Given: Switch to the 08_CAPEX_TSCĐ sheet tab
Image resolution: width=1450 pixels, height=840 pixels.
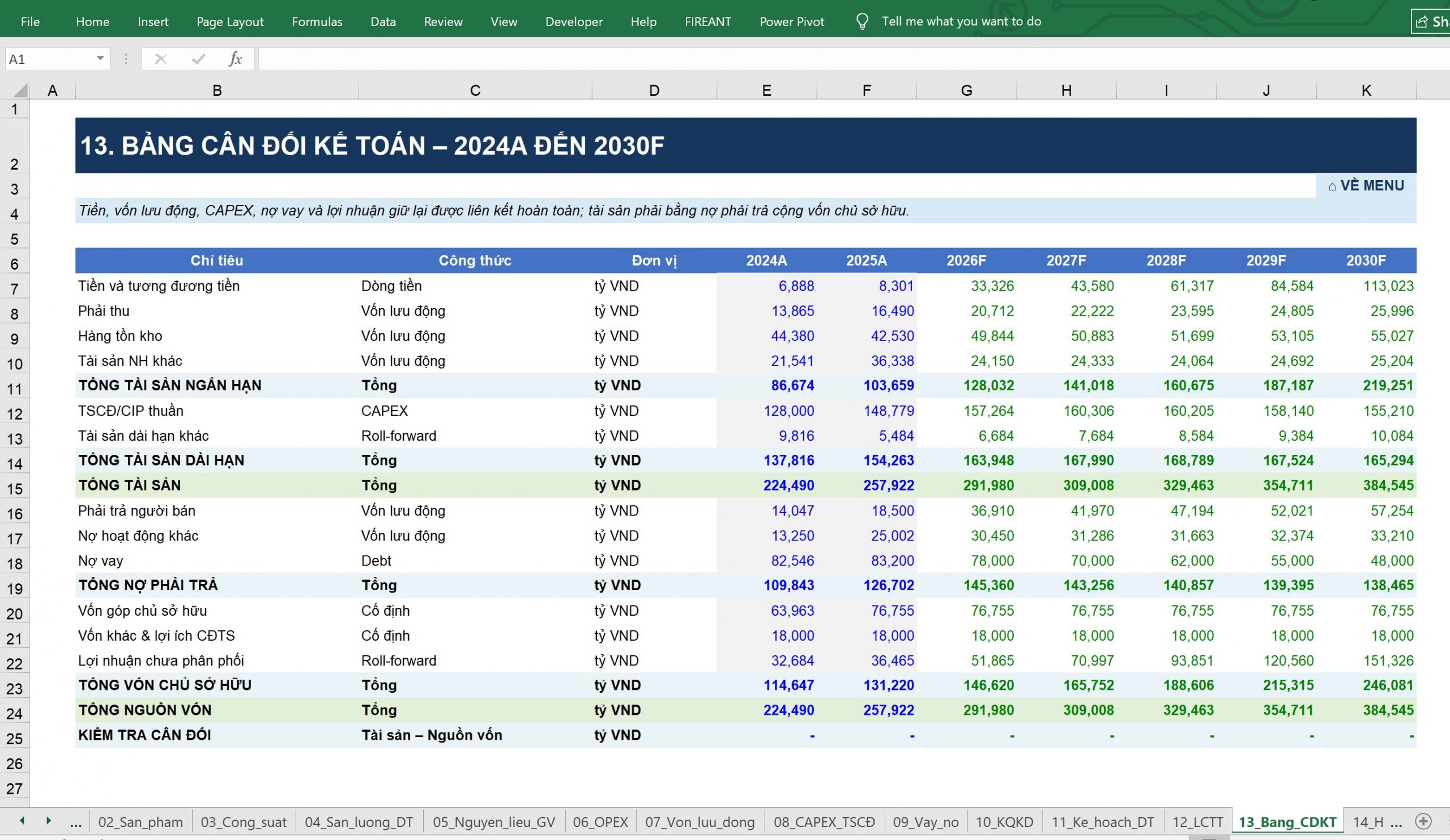Looking at the screenshot, I should point(824,821).
